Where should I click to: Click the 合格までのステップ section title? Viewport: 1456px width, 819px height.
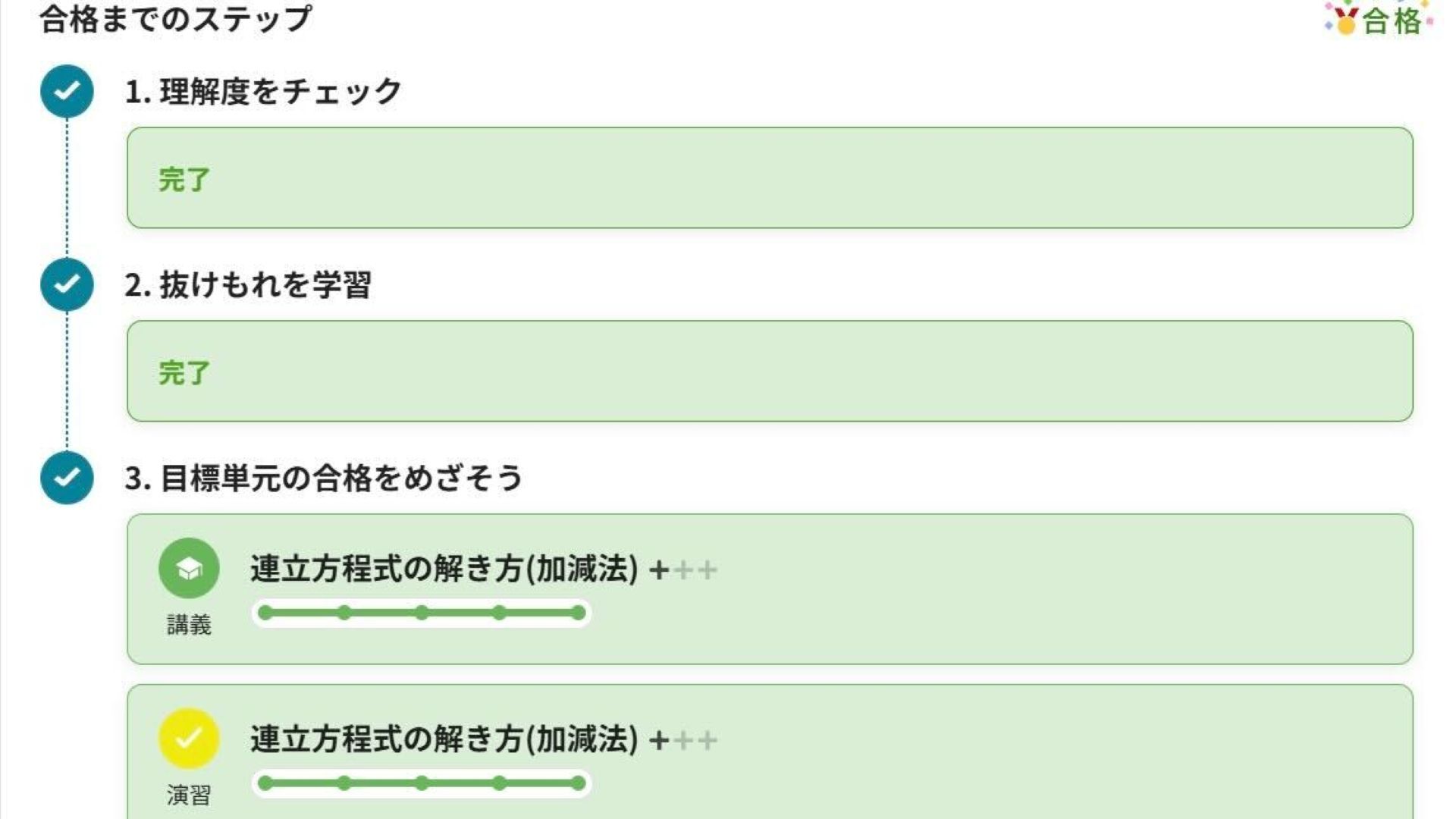click(175, 18)
